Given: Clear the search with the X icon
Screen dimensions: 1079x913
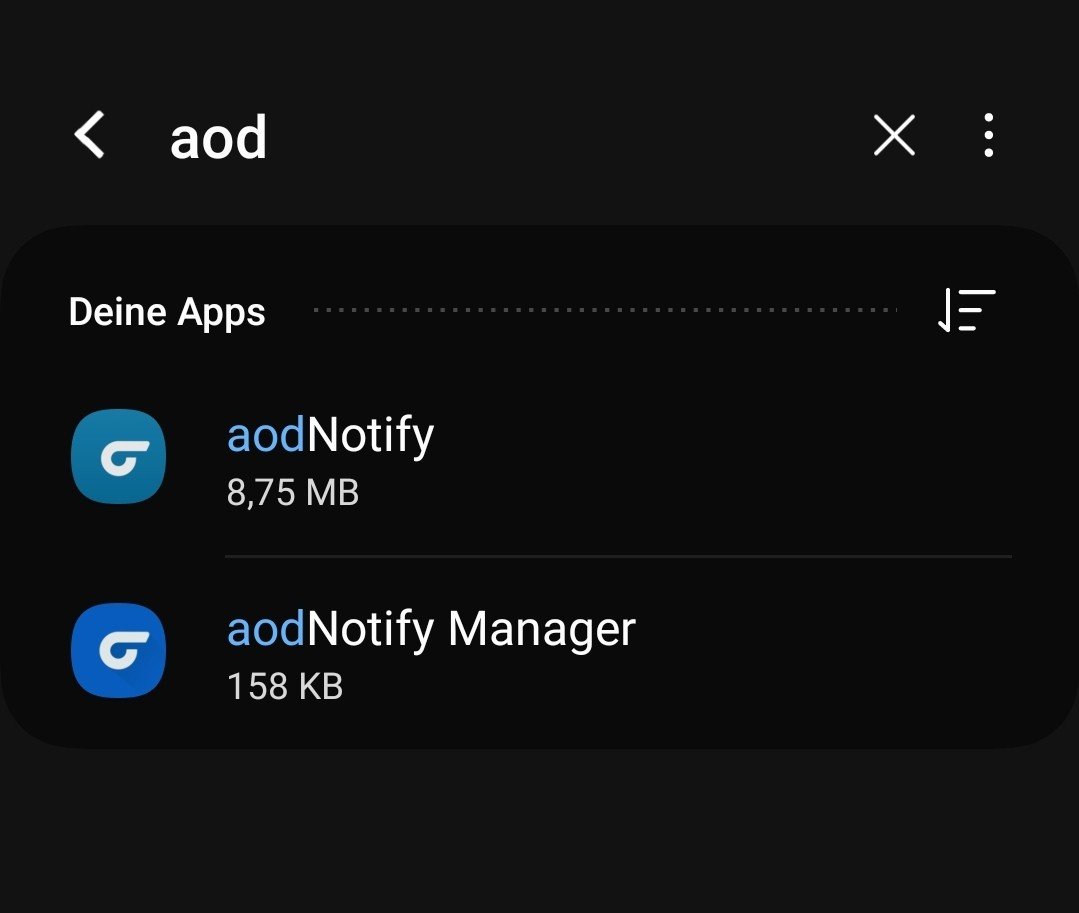Looking at the screenshot, I should [x=894, y=135].
